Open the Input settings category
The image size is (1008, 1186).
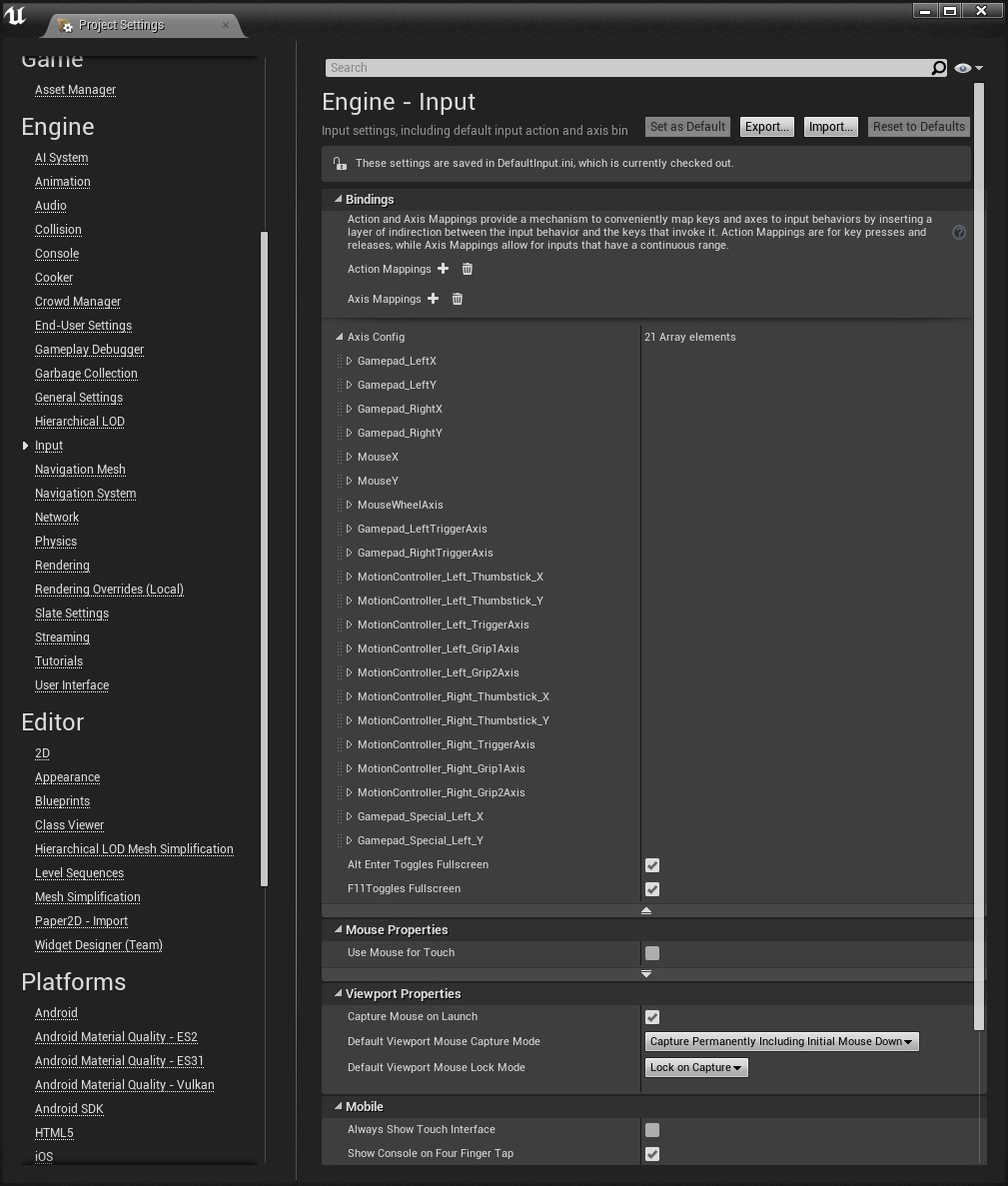48,446
